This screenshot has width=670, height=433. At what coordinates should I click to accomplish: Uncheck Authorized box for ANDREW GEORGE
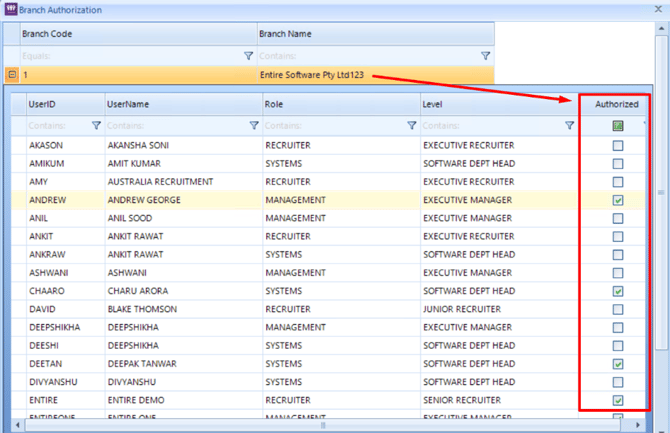coord(618,200)
